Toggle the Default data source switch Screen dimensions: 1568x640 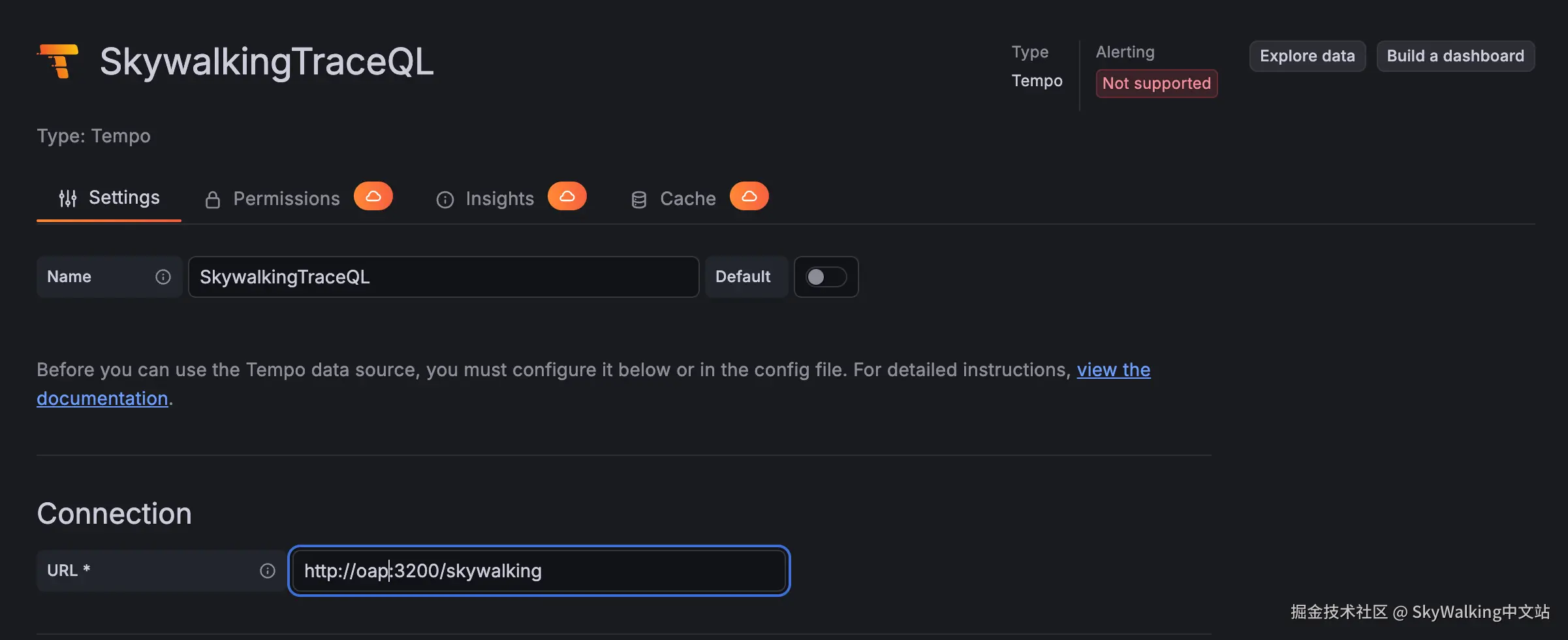826,277
